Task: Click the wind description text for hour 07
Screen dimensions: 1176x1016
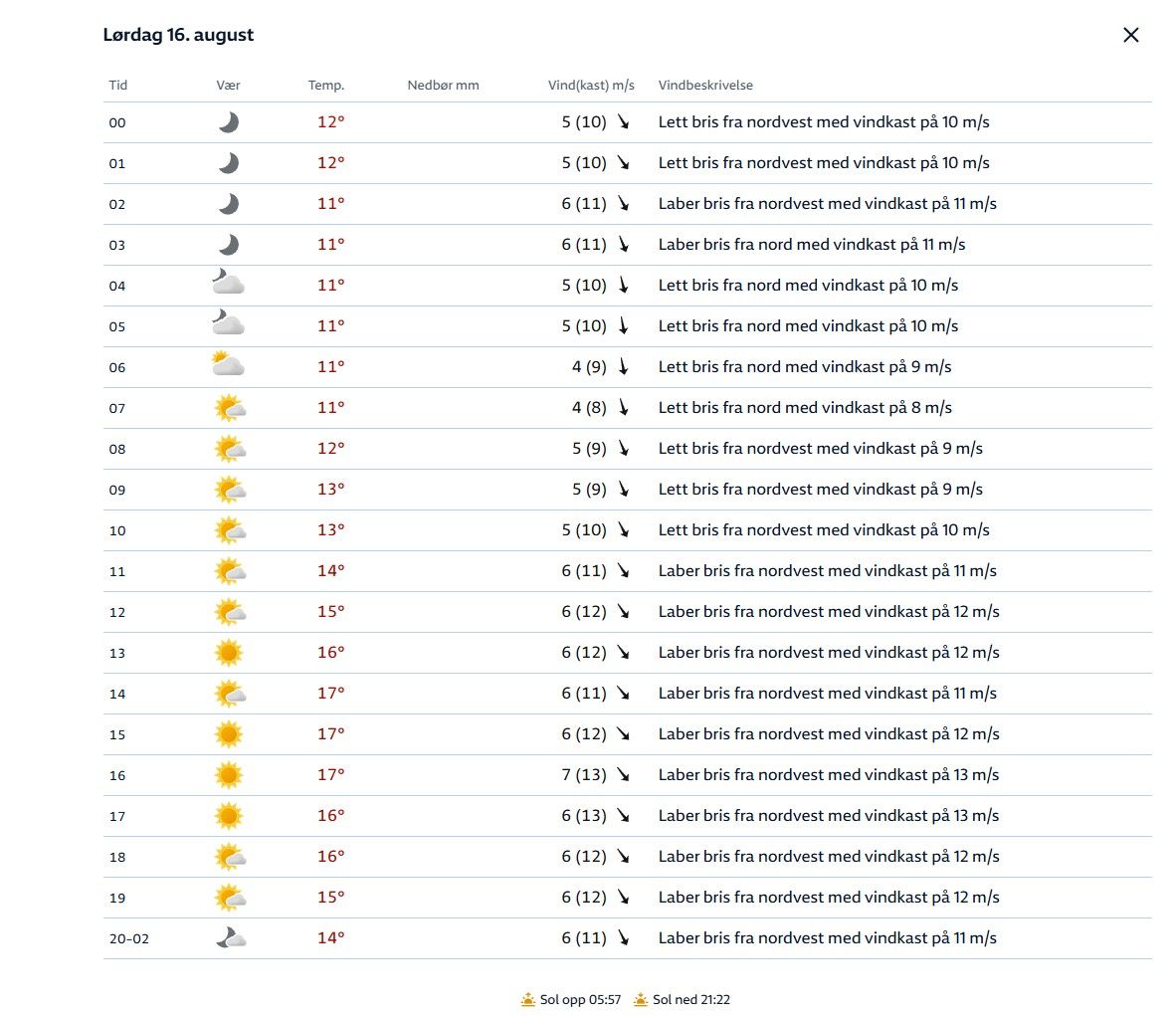Action: coord(805,408)
